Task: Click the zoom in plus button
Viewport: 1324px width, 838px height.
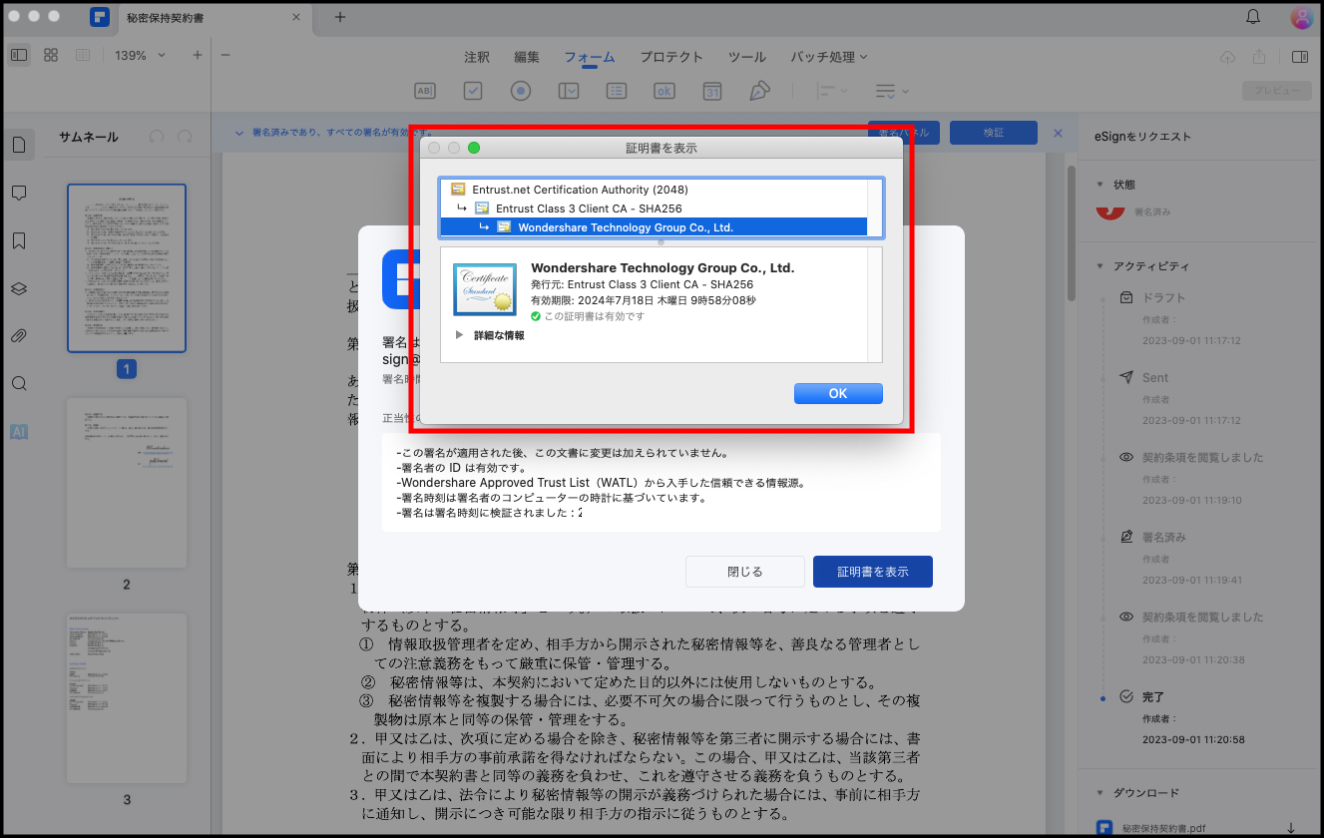Action: 197,55
